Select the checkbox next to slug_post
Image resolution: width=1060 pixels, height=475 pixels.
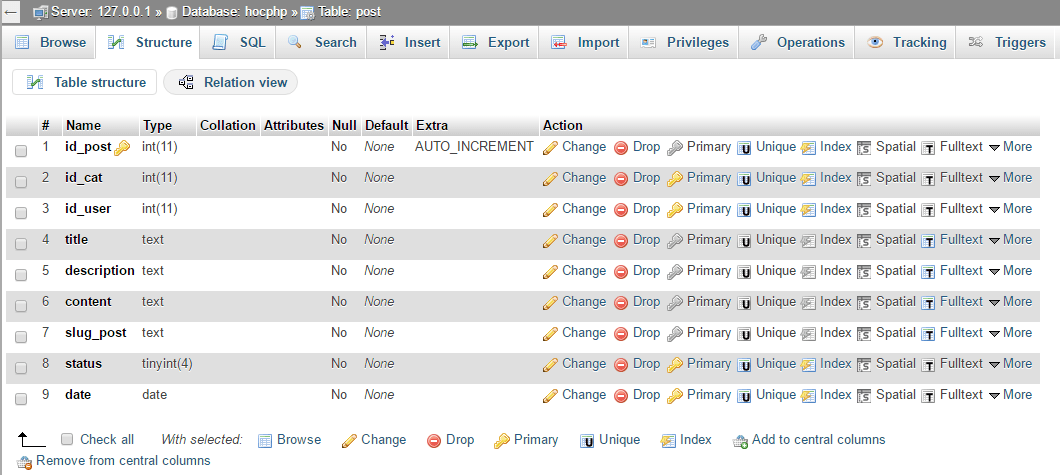point(21,336)
